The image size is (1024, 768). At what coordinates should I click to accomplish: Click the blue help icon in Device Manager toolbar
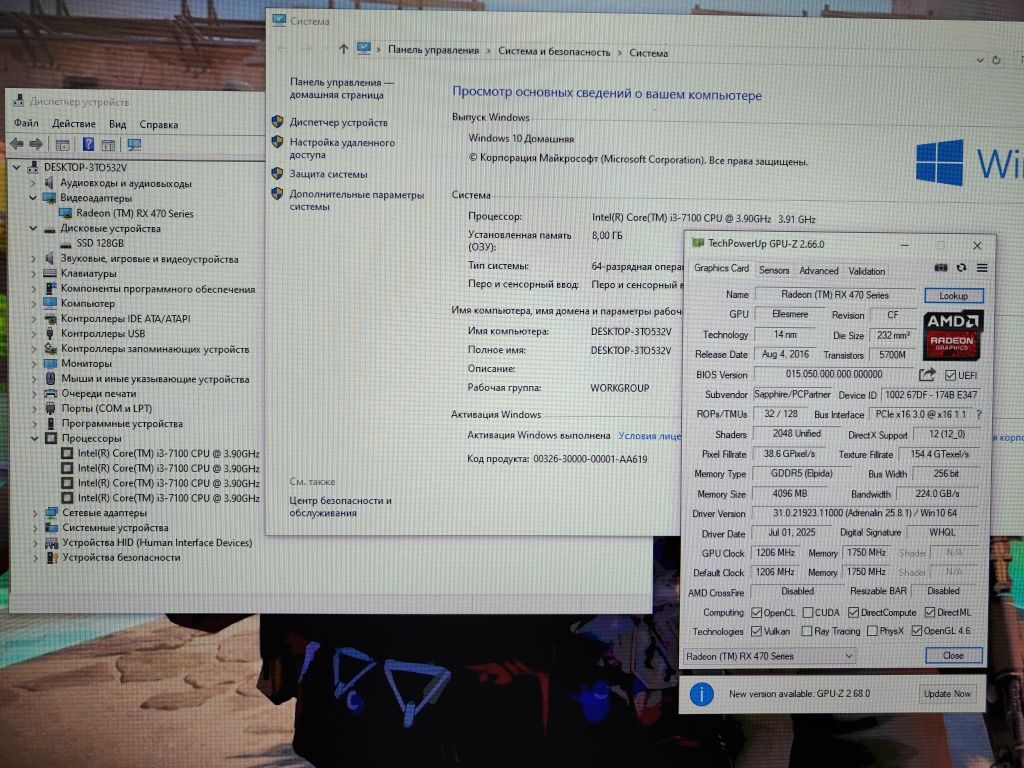point(88,144)
